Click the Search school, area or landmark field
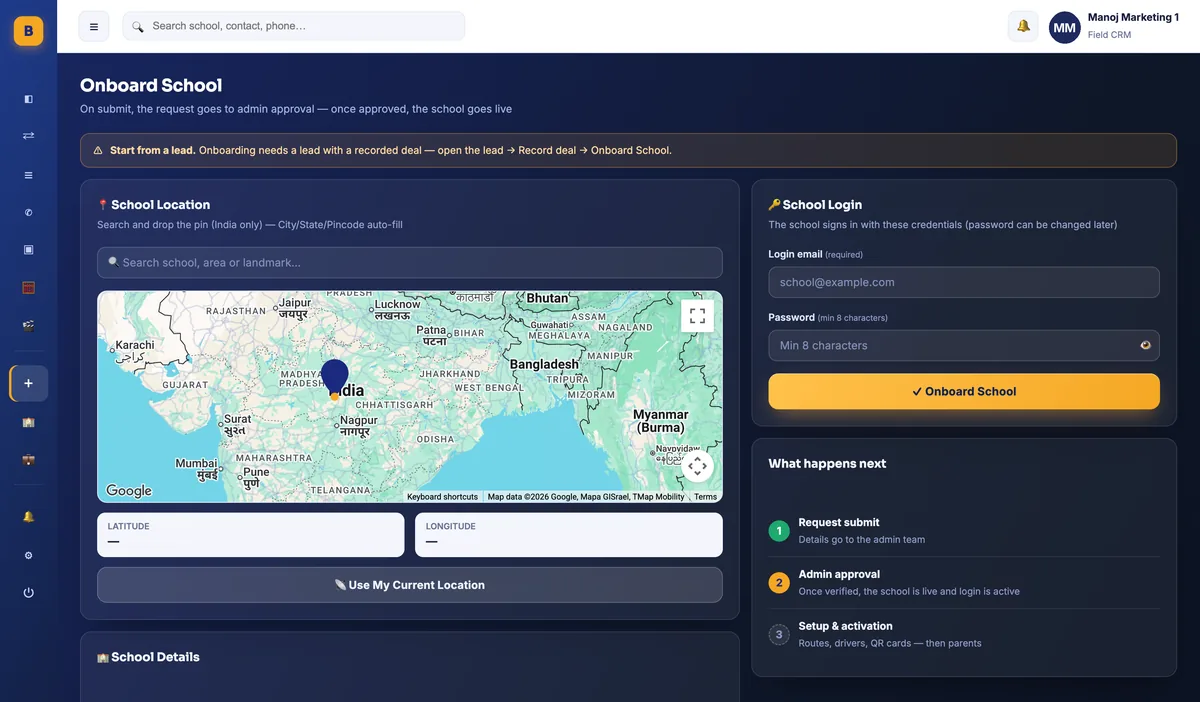 coord(410,262)
